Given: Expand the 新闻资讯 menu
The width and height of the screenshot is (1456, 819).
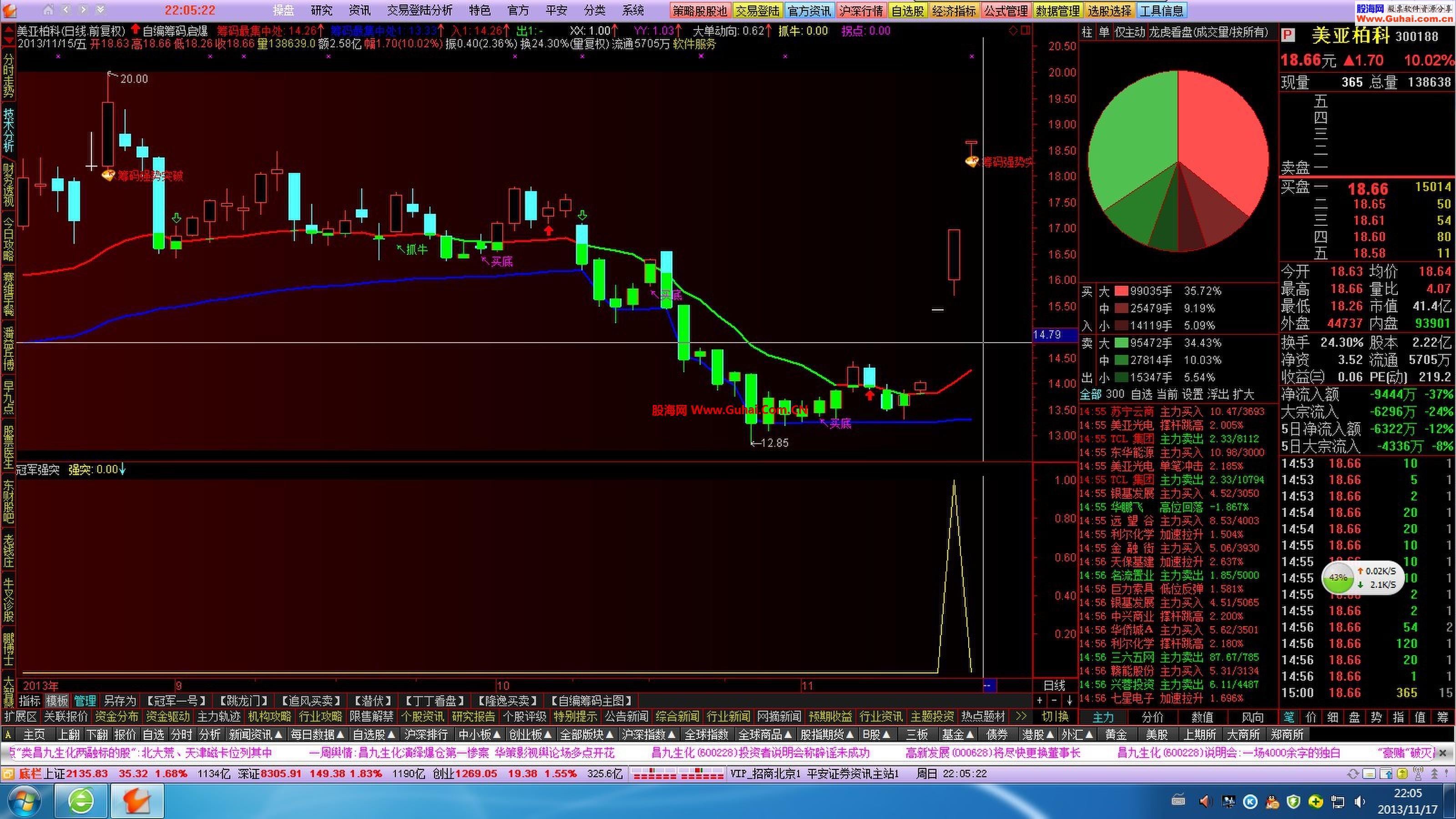Looking at the screenshot, I should (x=255, y=735).
